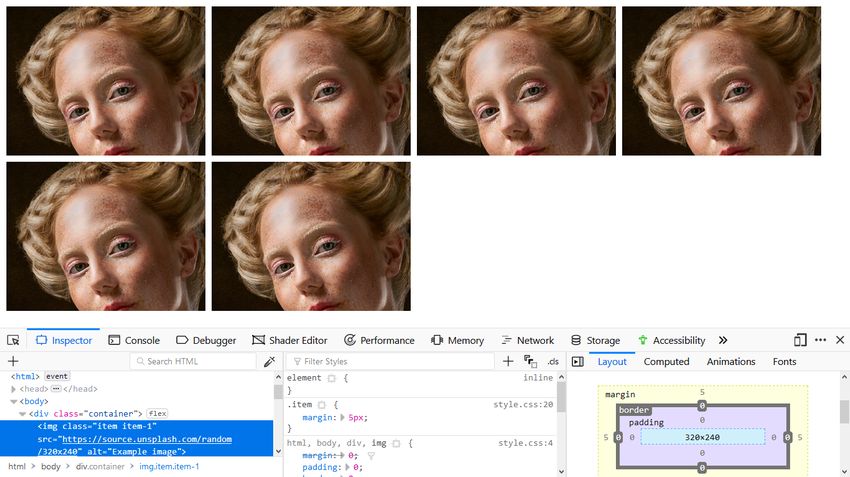Toggle selector highlighter for element rule
The height and width of the screenshot is (477, 850).
click(332, 378)
